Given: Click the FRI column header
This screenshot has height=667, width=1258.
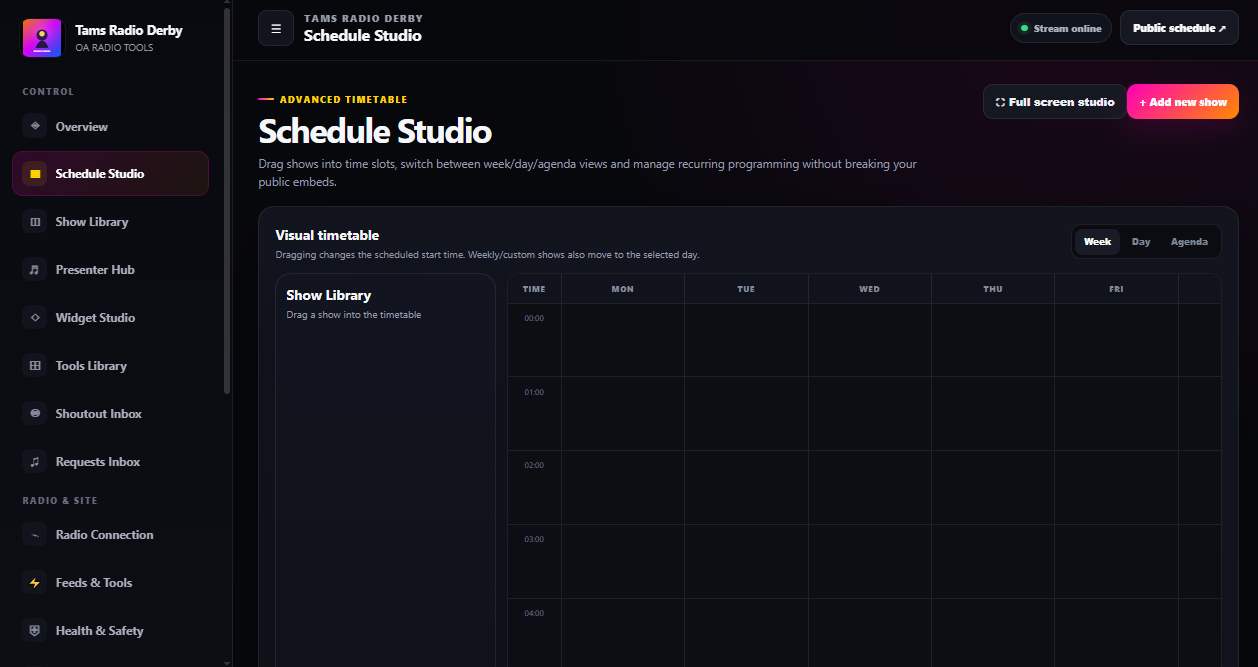Looking at the screenshot, I should 1116,289.
